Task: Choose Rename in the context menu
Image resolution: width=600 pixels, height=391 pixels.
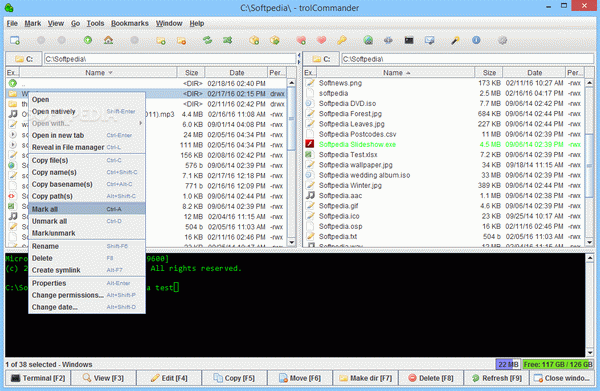Action: (87, 246)
